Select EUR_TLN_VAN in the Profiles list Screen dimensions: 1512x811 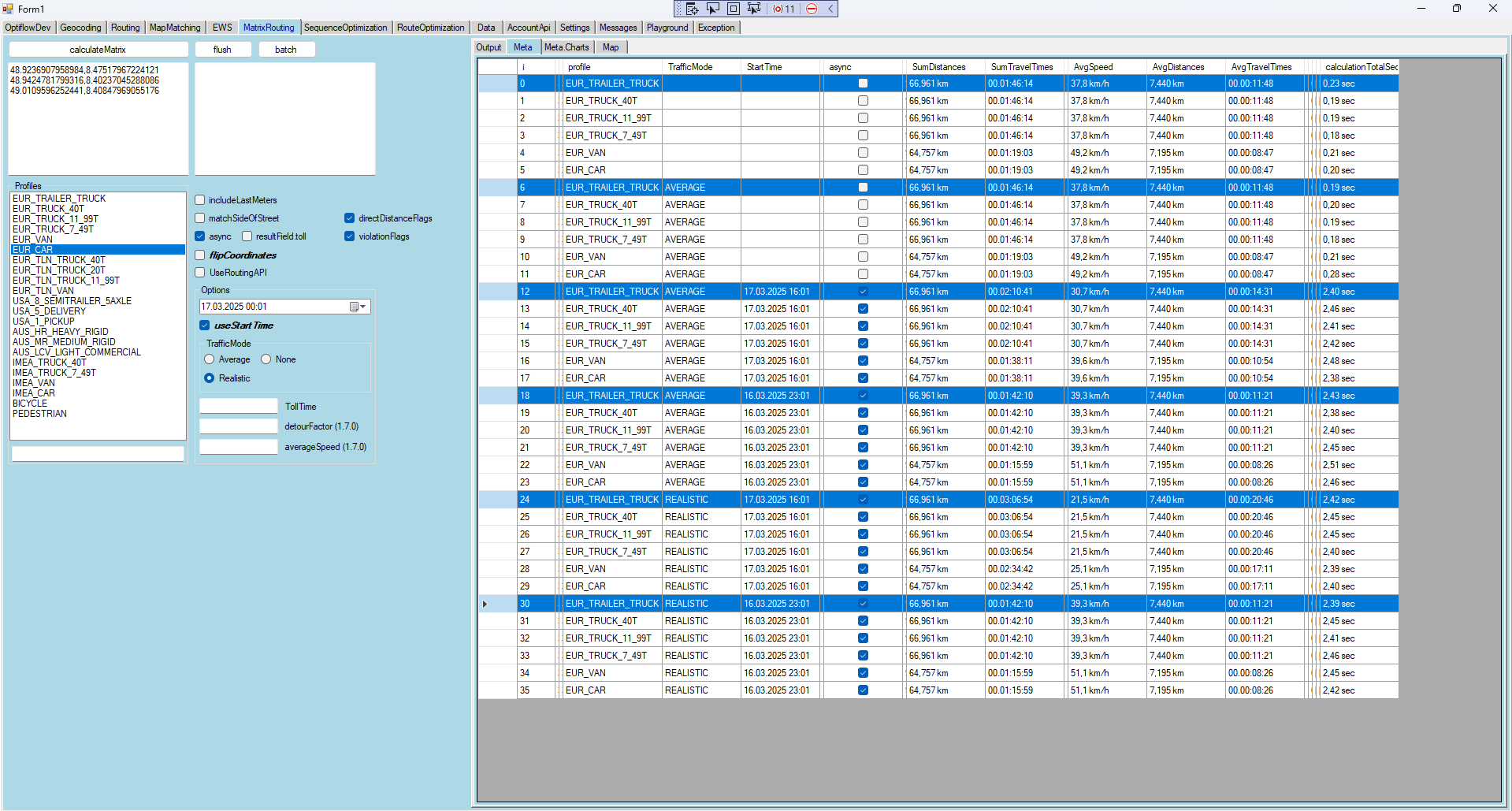(43, 291)
